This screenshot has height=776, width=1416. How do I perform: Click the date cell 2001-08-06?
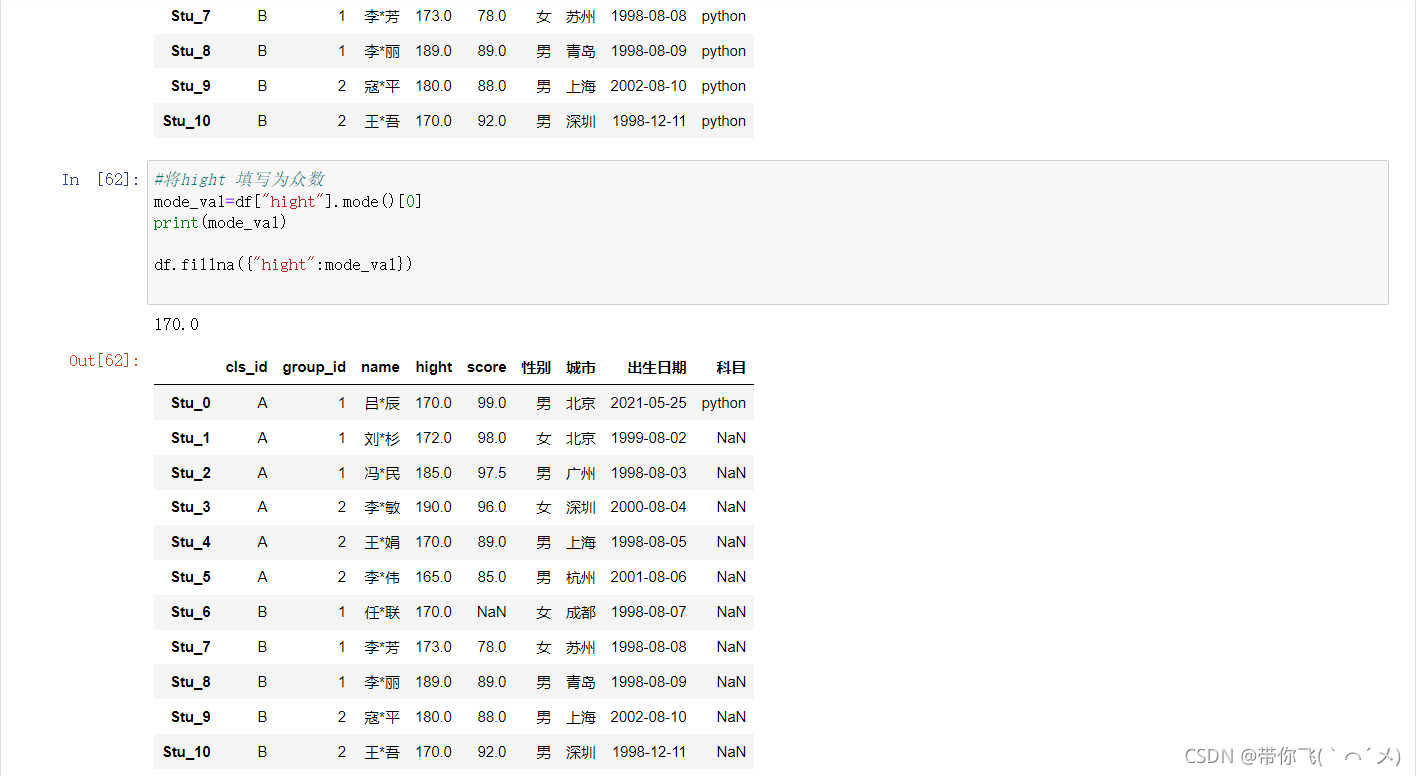click(649, 577)
